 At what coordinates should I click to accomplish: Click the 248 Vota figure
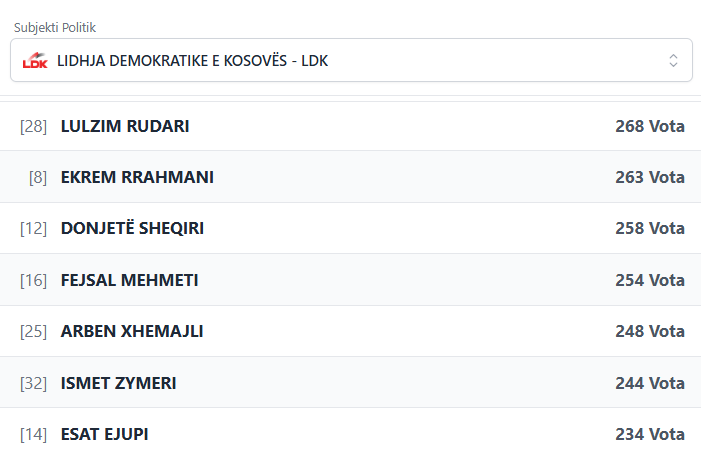click(650, 331)
